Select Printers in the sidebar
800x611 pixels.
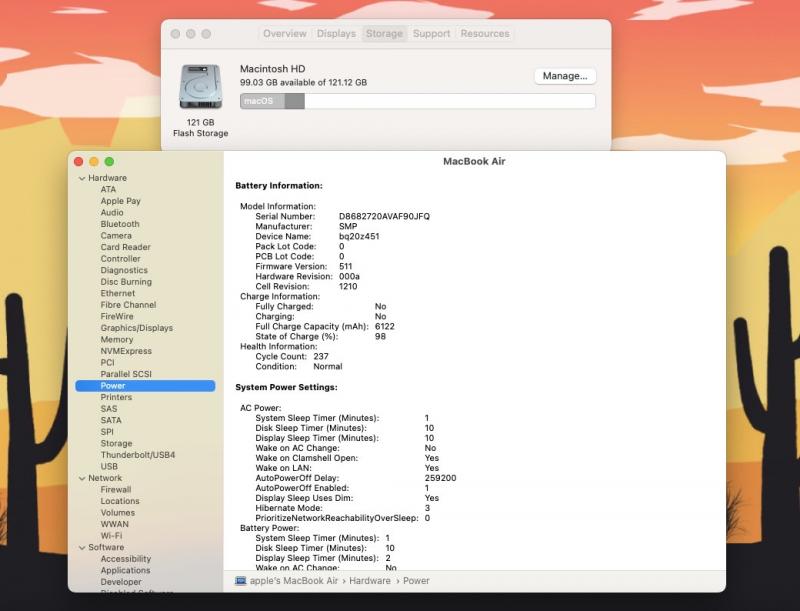click(x=116, y=397)
